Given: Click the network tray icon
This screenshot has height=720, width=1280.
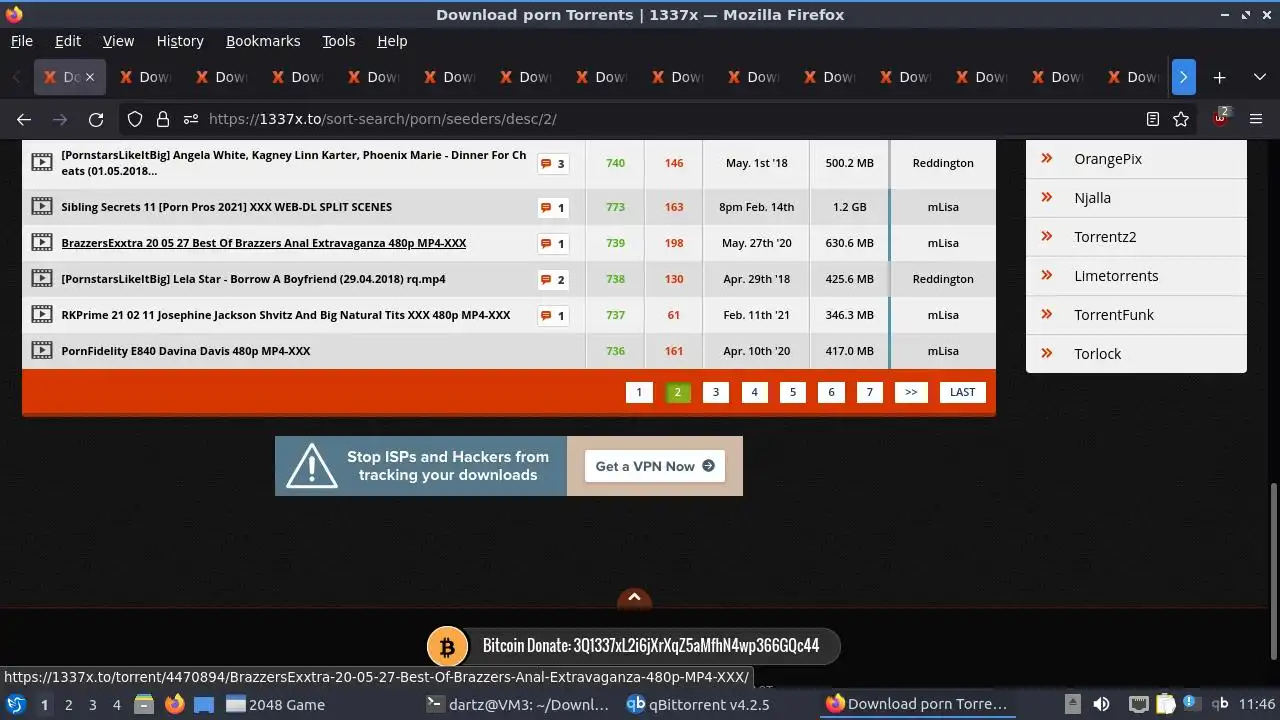Looking at the screenshot, I should [1138, 704].
